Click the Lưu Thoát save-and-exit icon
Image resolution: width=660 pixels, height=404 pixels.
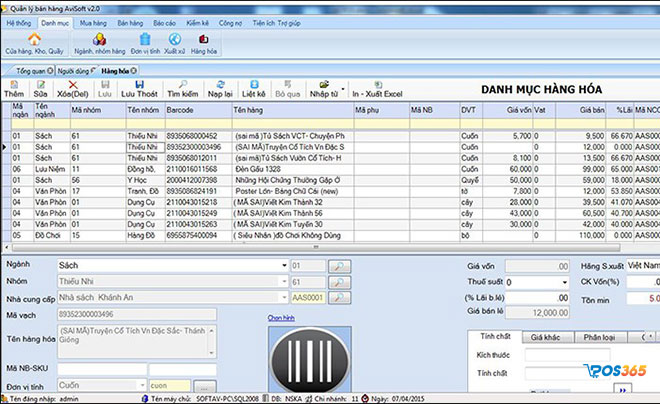click(139, 87)
